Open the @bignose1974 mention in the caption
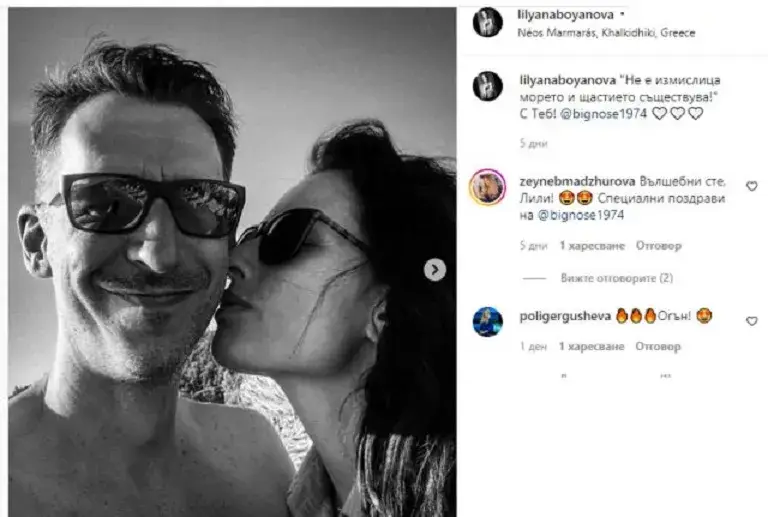 (x=603, y=114)
